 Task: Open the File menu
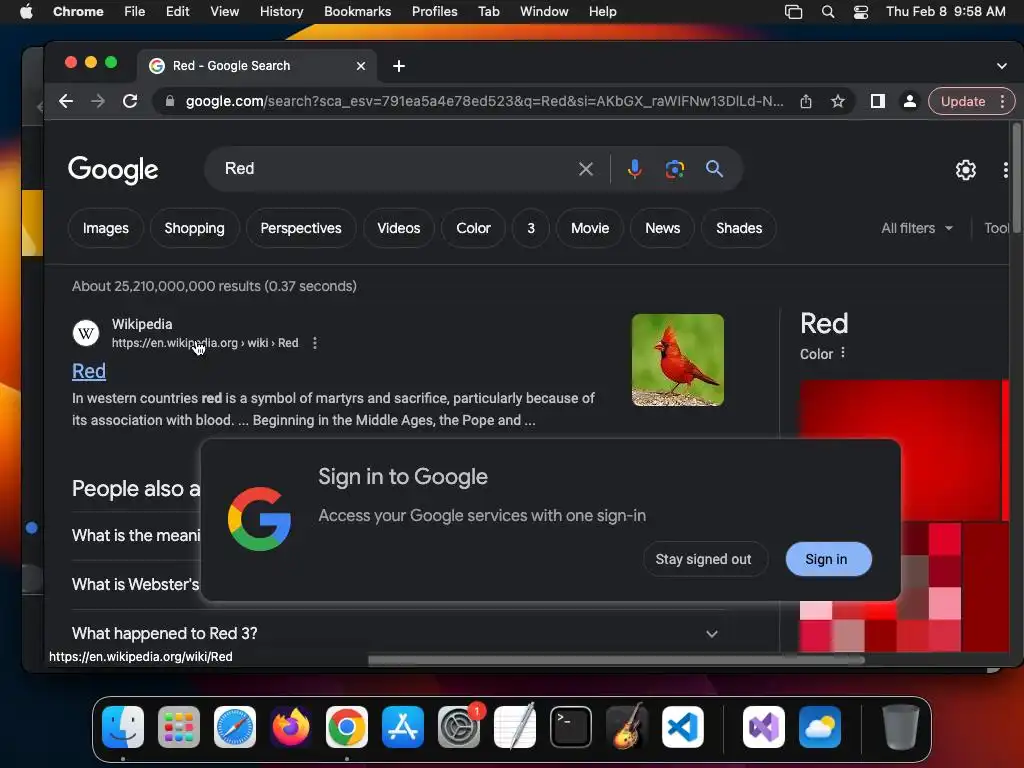135,12
